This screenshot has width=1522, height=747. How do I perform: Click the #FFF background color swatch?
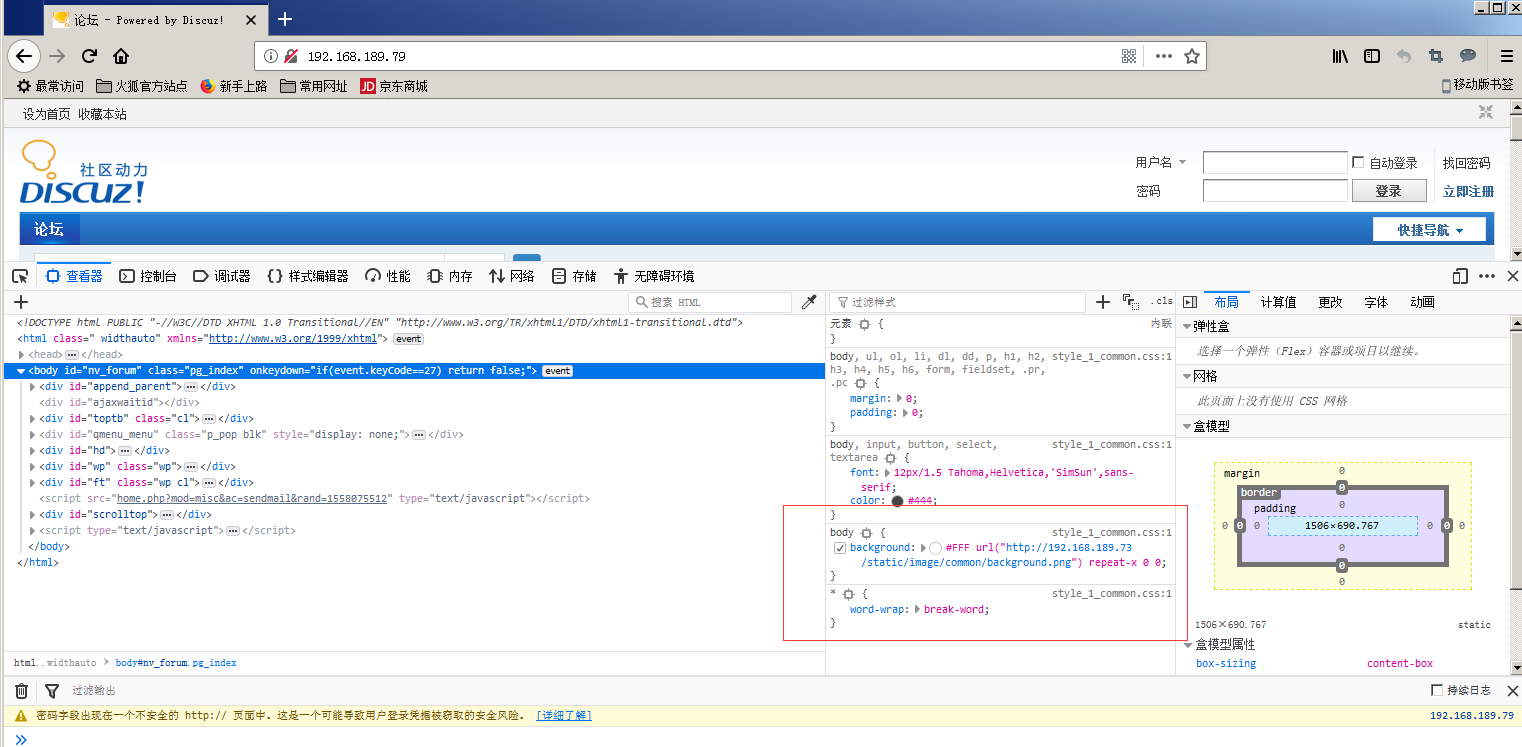(935, 548)
